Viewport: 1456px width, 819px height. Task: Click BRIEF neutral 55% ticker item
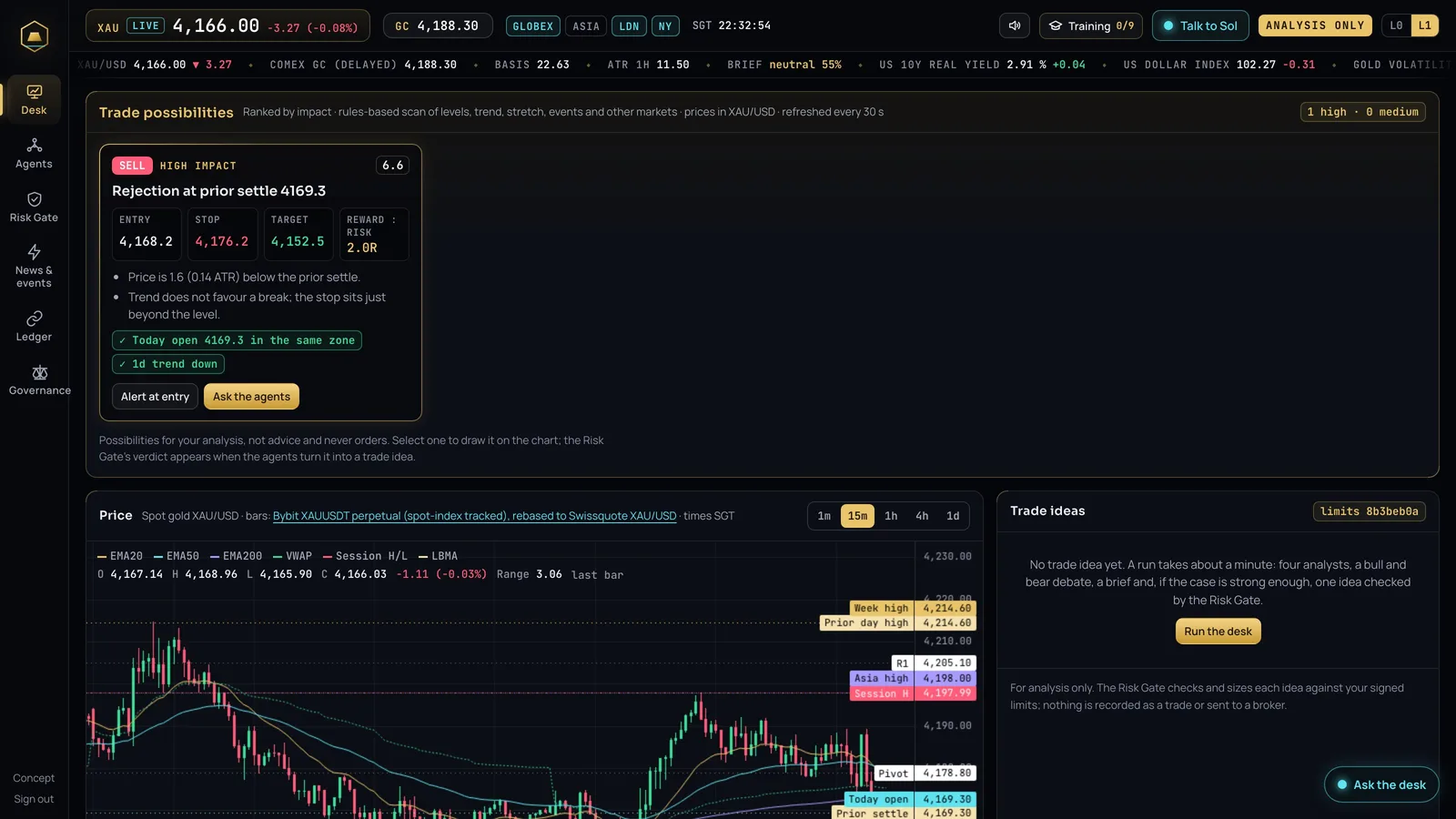coord(784,65)
